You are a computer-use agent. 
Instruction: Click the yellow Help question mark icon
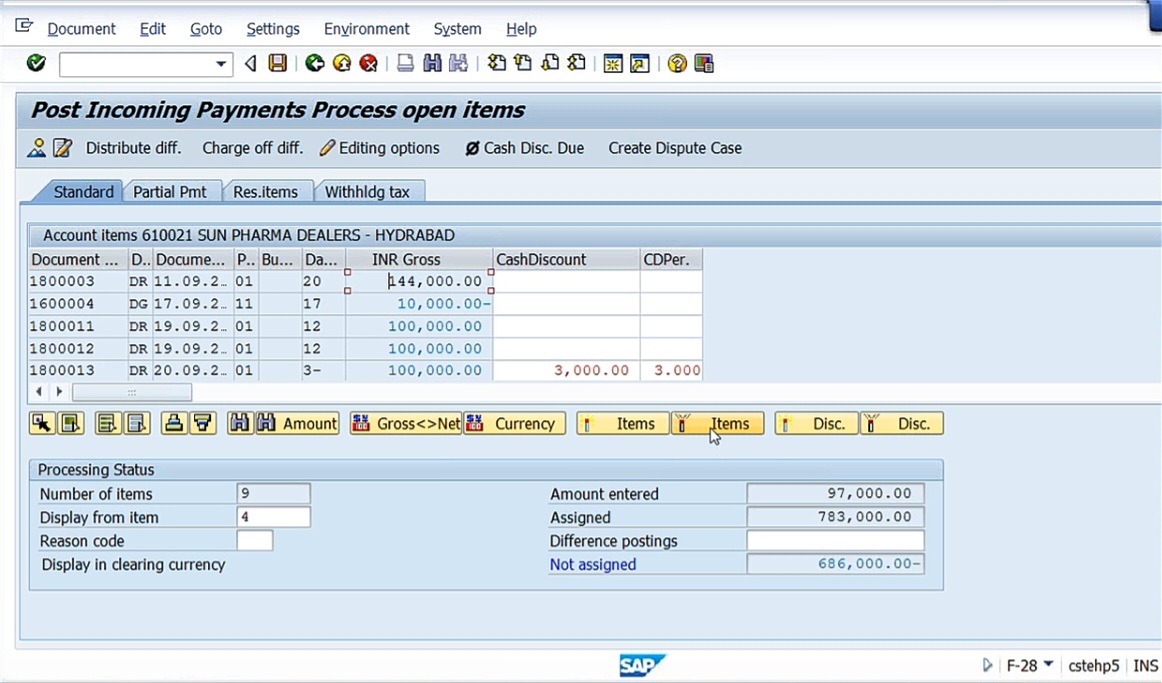click(x=677, y=64)
